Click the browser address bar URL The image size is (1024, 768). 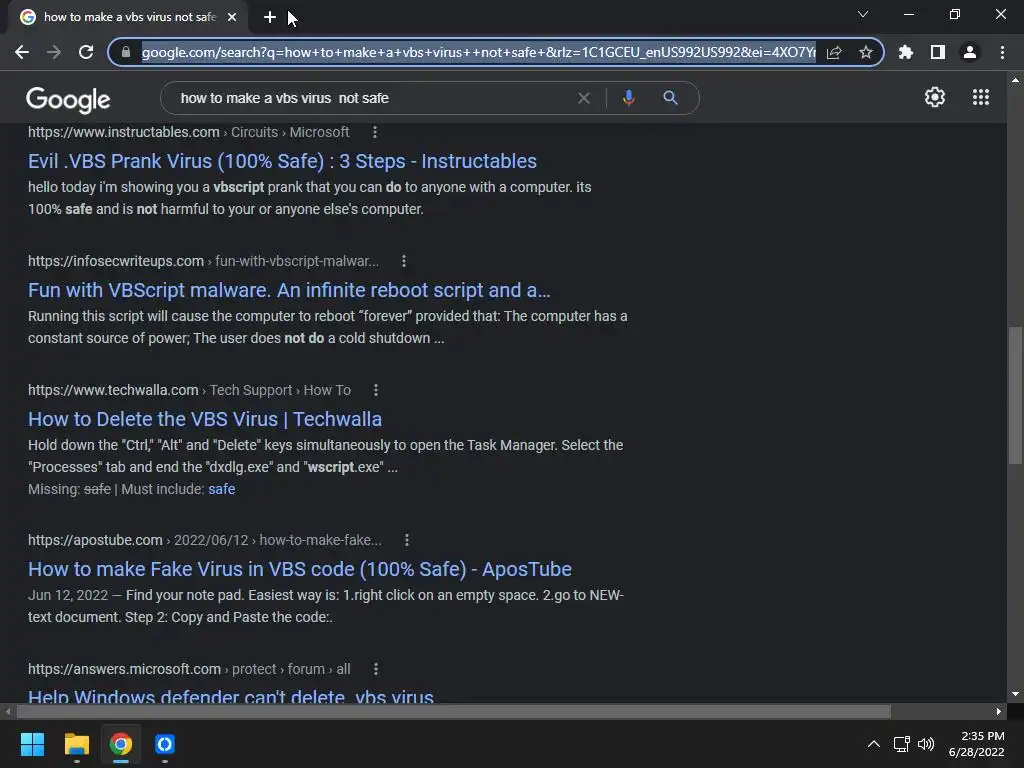478,52
